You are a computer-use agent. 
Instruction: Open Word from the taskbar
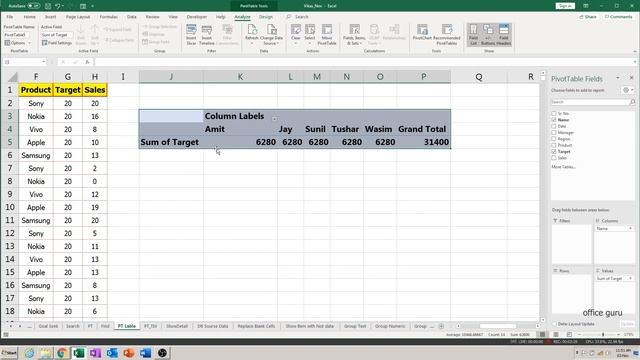(x=145, y=353)
